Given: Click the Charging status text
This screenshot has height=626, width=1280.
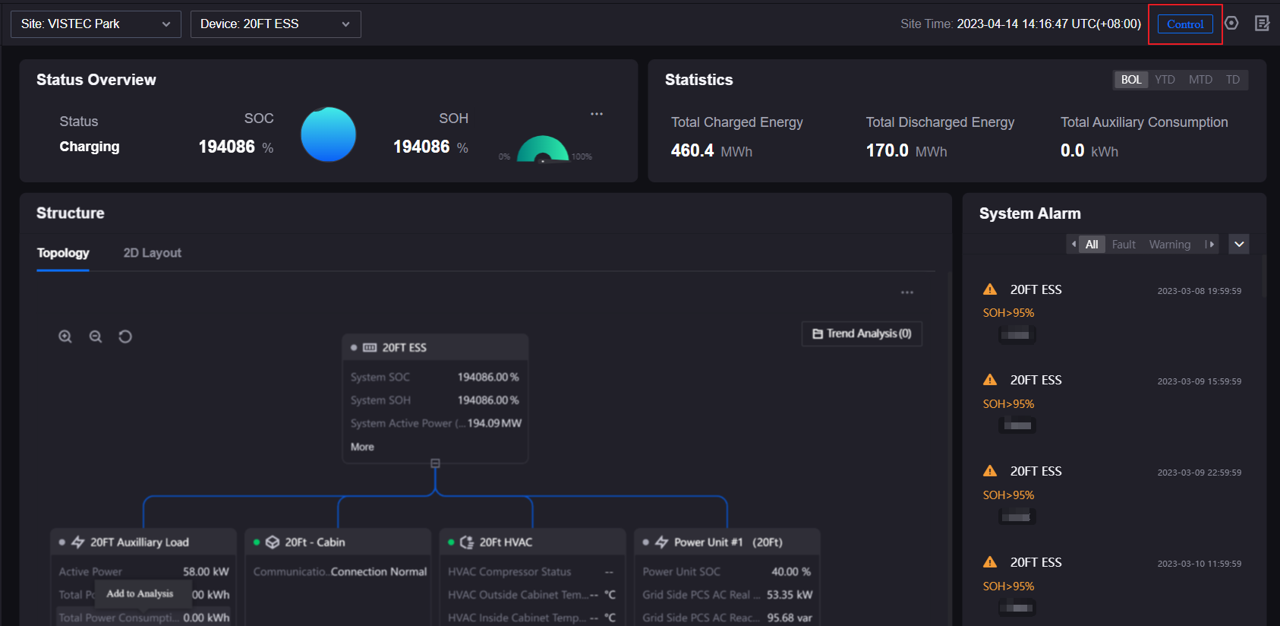Looking at the screenshot, I should [x=89, y=146].
